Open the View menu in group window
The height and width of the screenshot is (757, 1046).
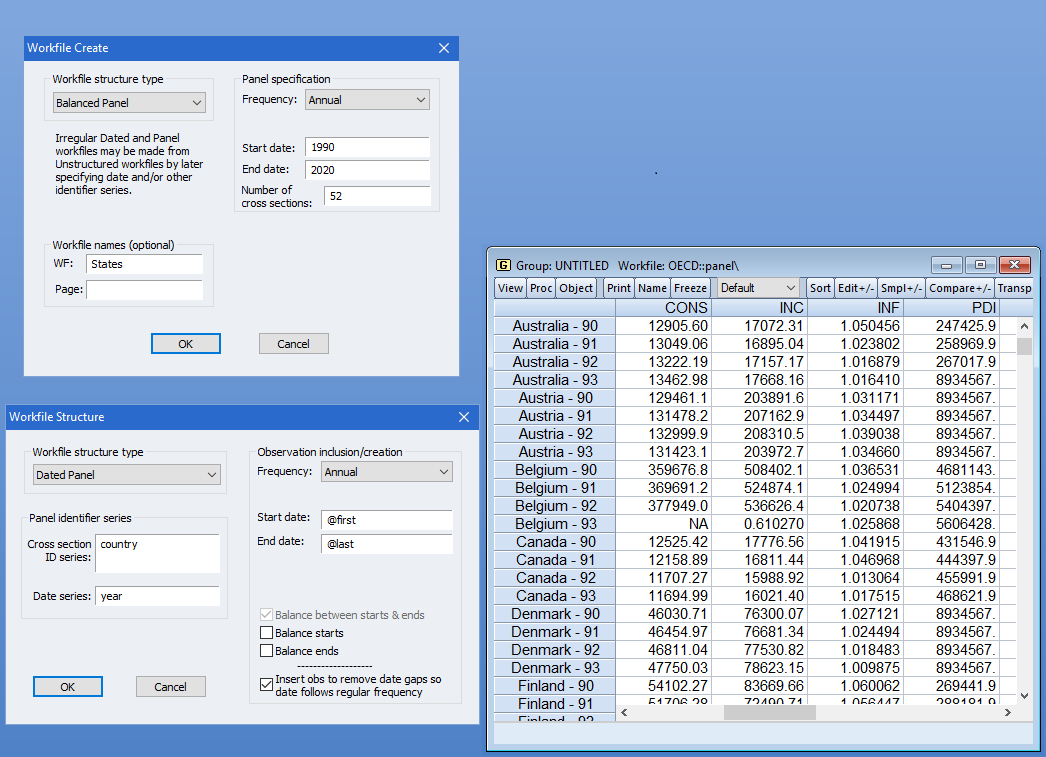tap(510, 288)
